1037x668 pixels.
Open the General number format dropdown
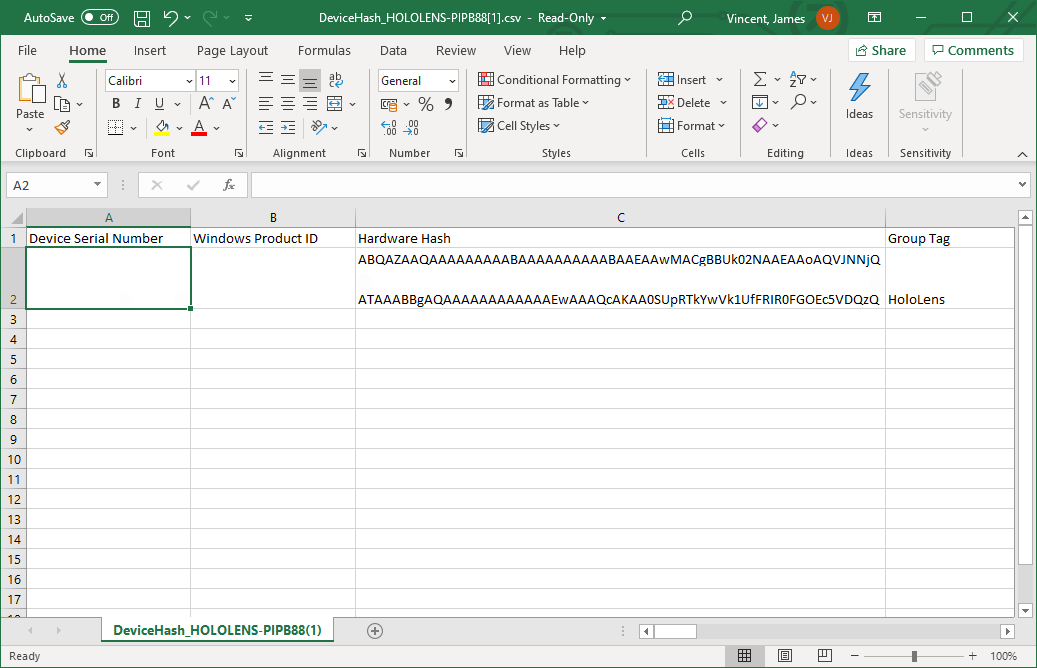[x=452, y=81]
